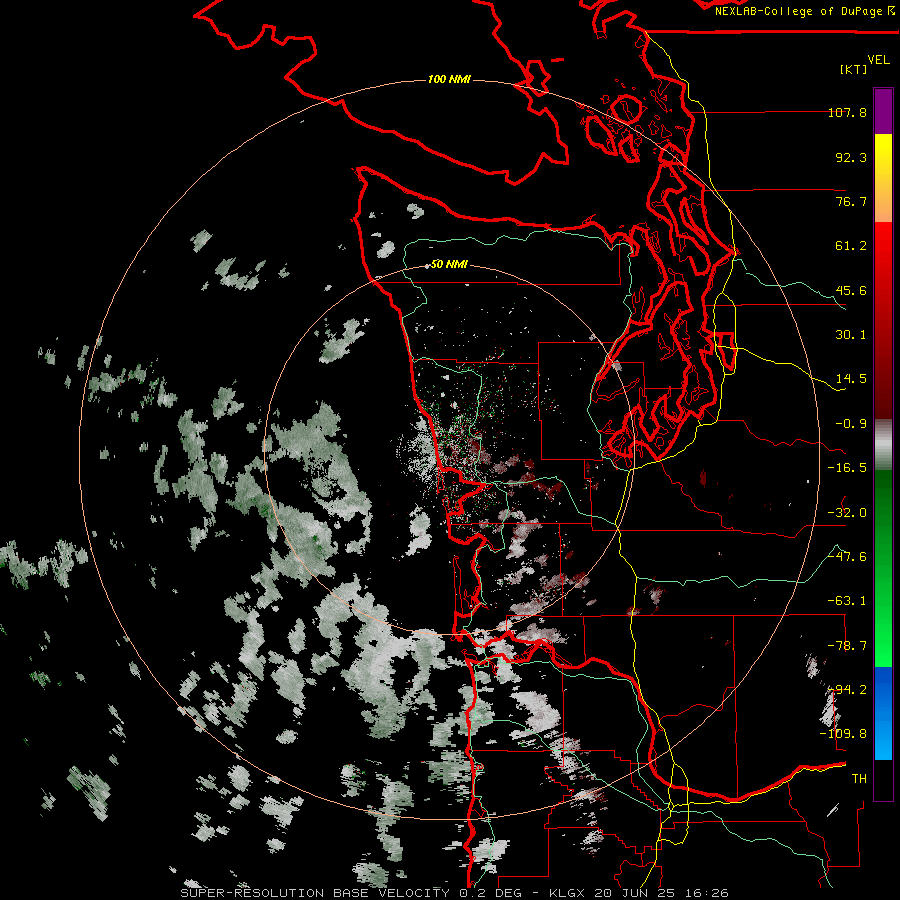Screen dimensions: 900x900
Task: Click the 20 JUN 25 date stamp
Action: pyautogui.click(x=634, y=893)
